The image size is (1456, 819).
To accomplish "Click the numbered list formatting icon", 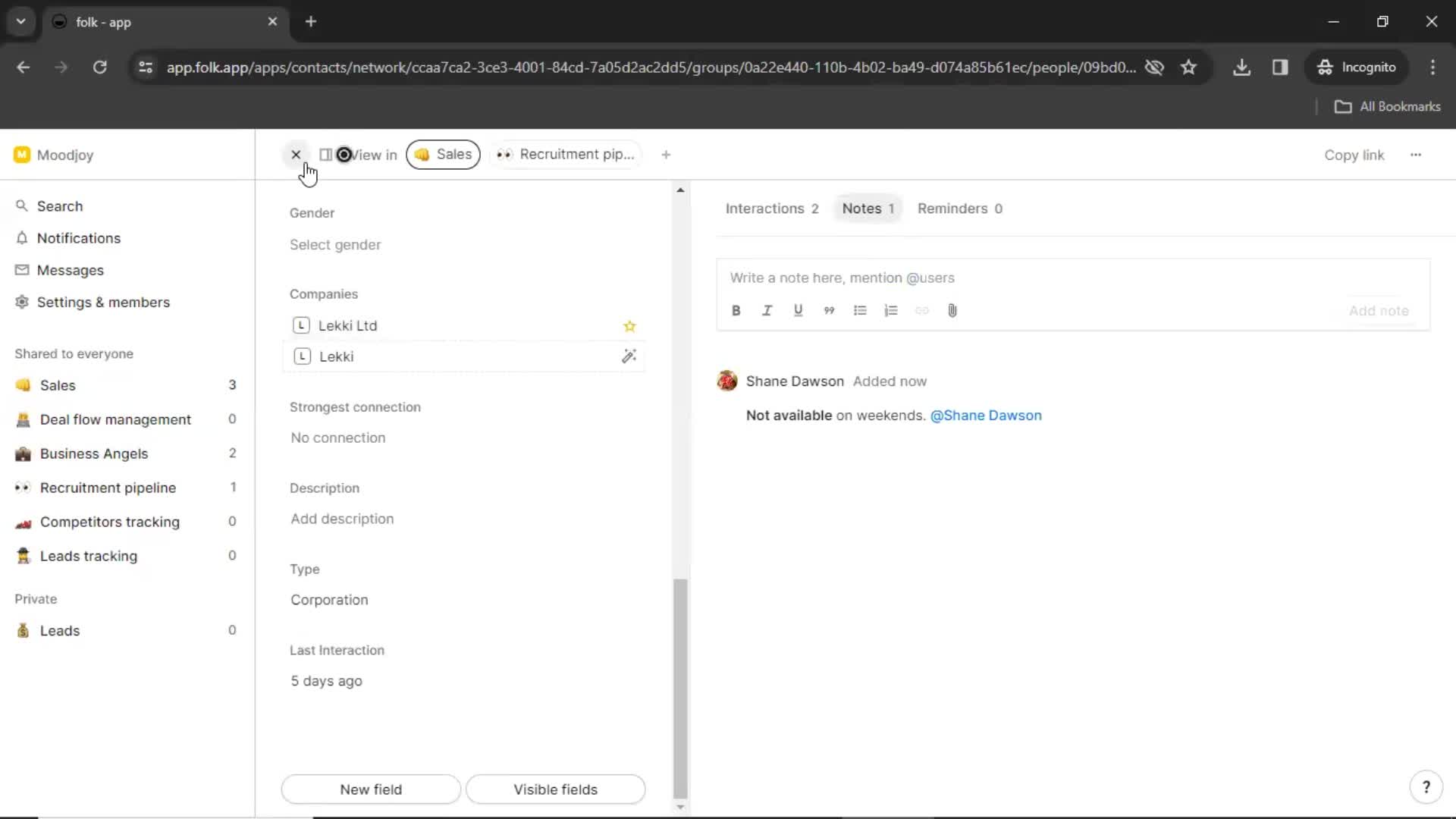I will 891,310.
